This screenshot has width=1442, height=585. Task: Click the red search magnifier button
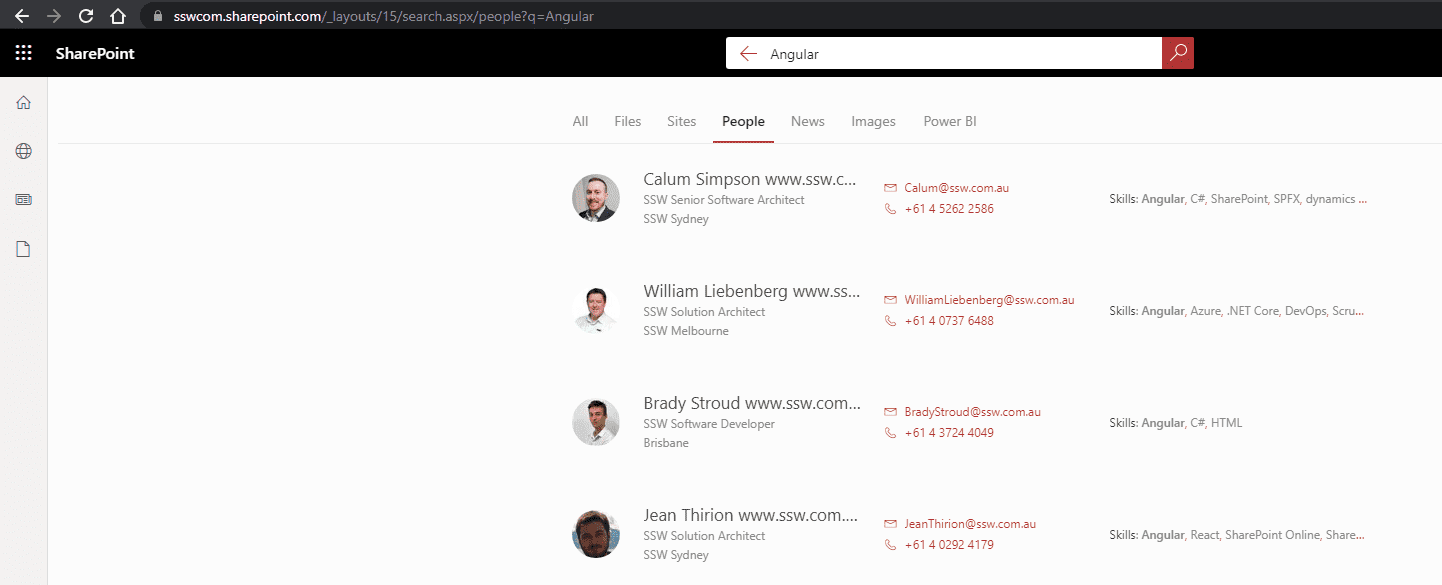pos(1178,53)
